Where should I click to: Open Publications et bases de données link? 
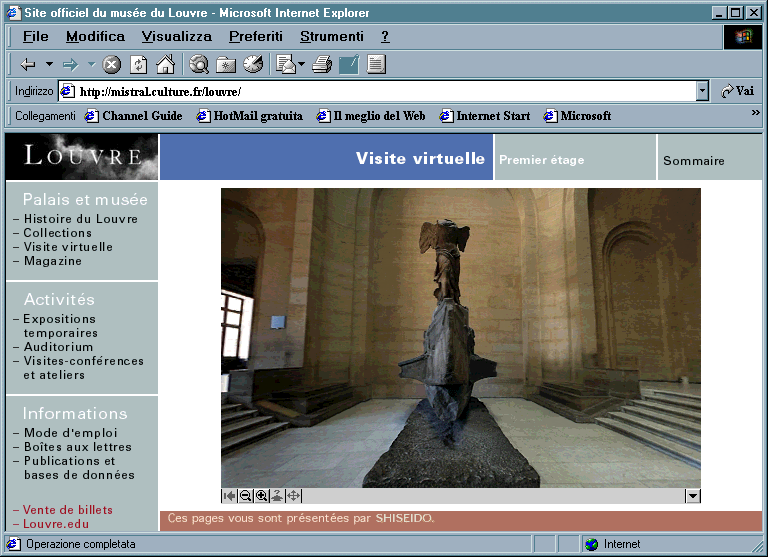[x=79, y=468]
